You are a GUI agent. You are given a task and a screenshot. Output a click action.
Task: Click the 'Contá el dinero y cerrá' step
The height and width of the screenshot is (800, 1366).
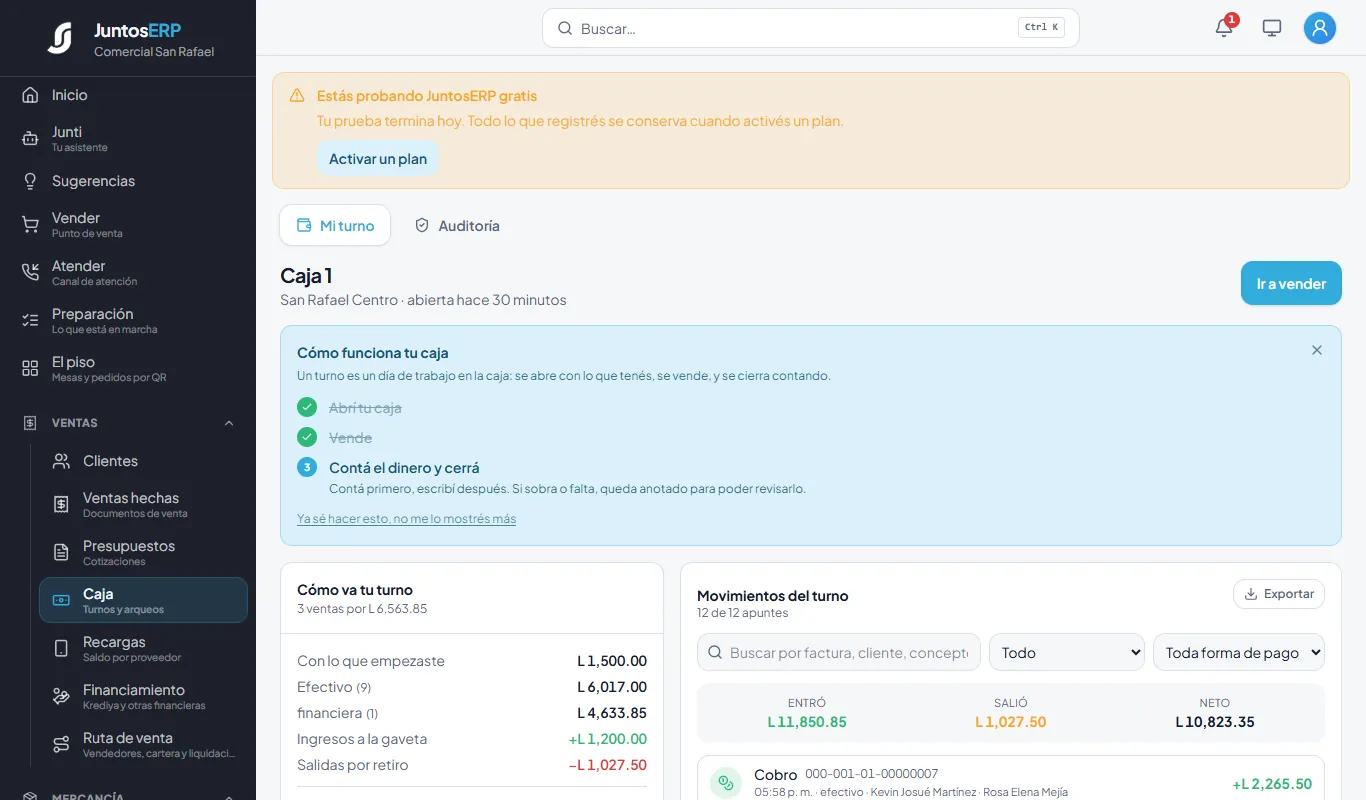404,468
